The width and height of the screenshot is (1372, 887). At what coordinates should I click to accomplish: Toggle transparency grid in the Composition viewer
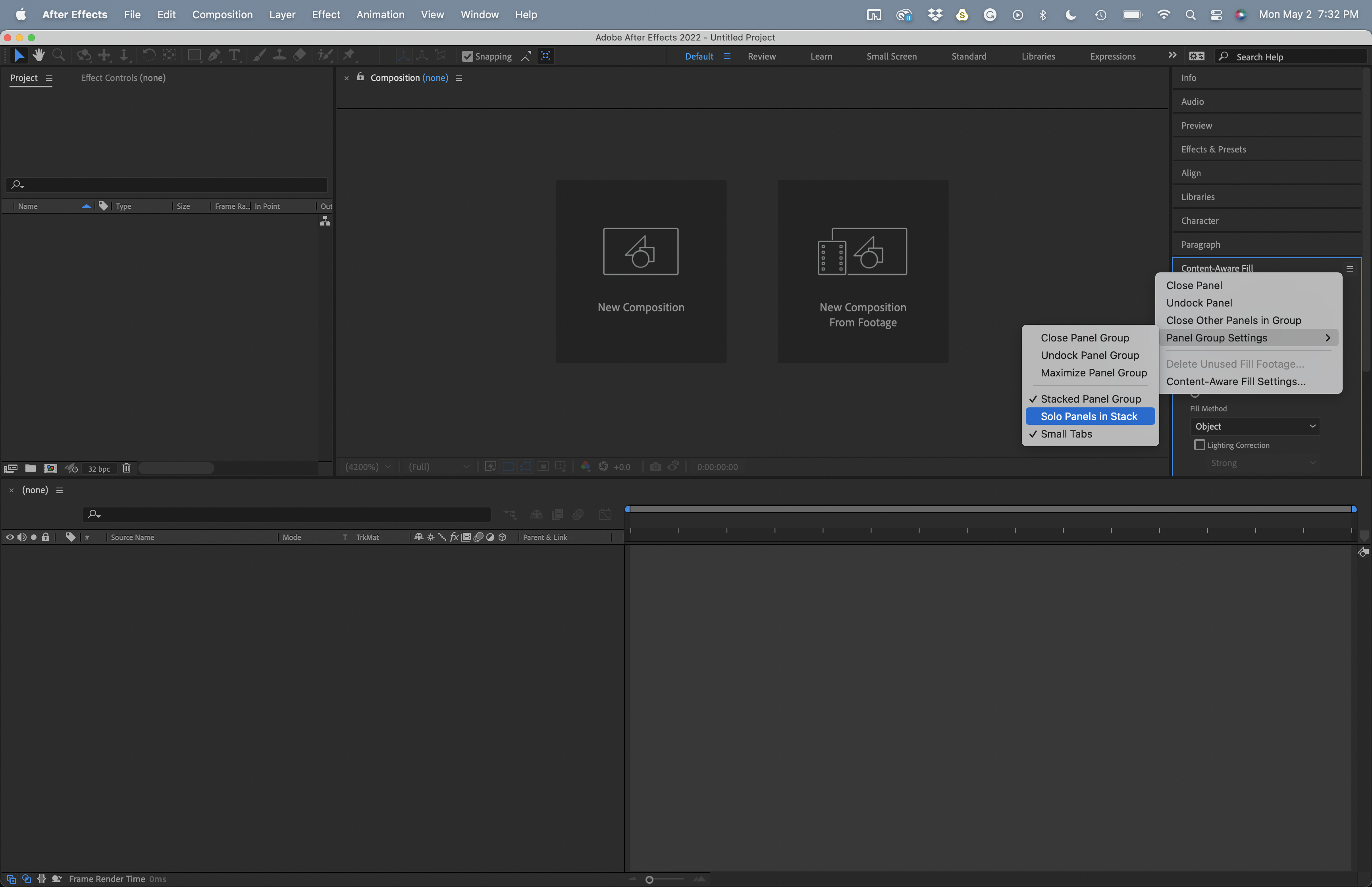click(508, 467)
